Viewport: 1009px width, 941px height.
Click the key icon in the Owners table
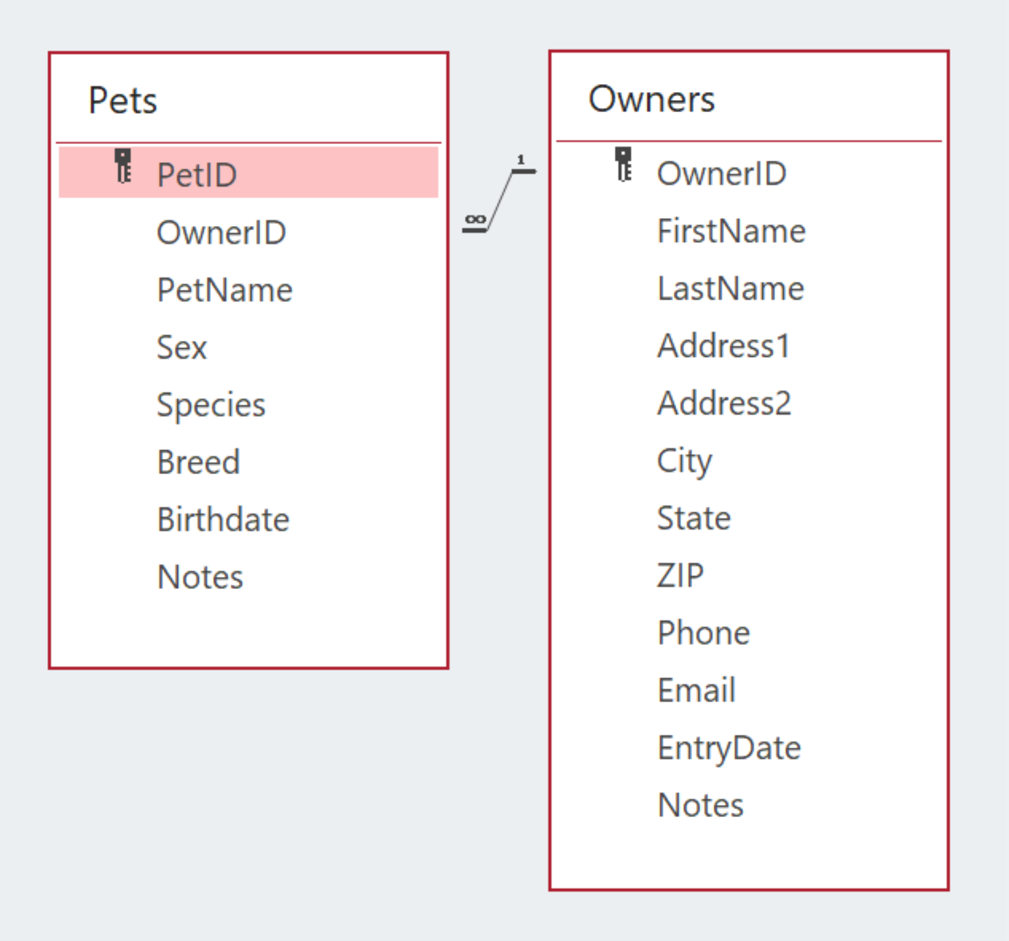[x=623, y=164]
